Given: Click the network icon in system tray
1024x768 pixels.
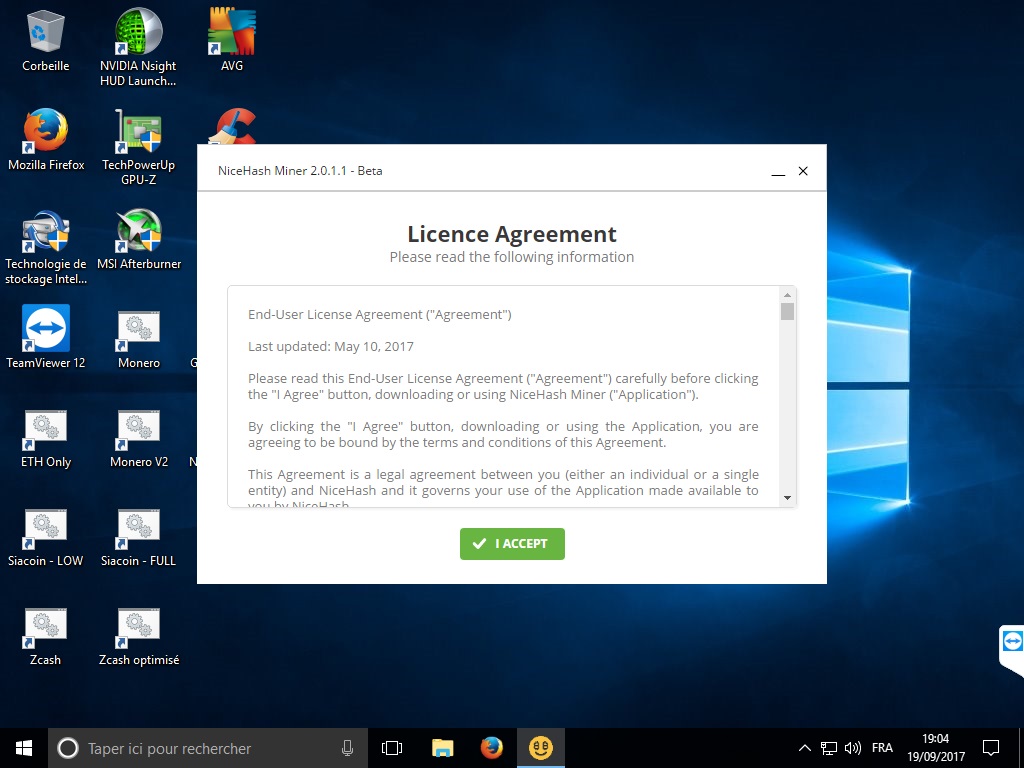Looking at the screenshot, I should point(829,748).
